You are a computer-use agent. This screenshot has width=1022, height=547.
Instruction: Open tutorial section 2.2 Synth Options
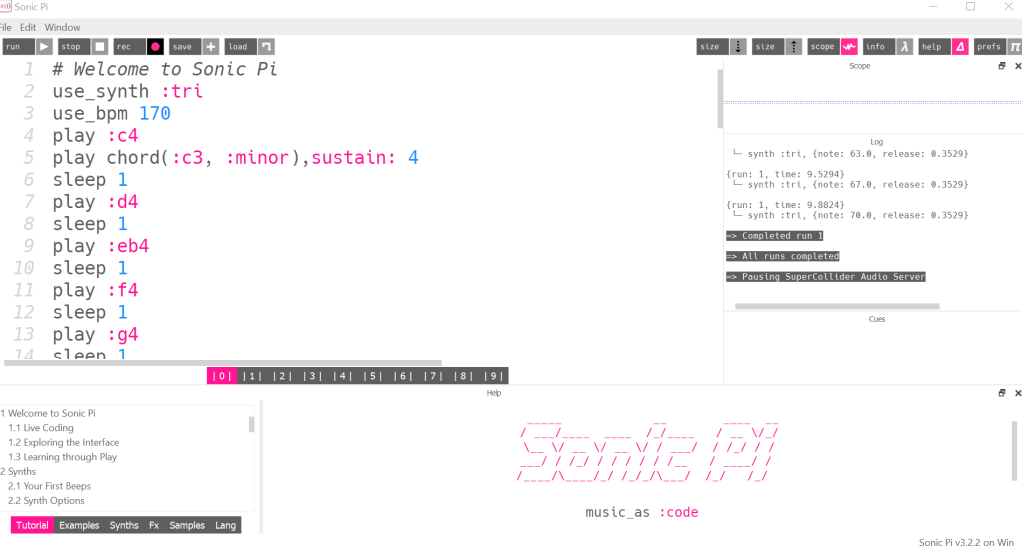[46, 501]
